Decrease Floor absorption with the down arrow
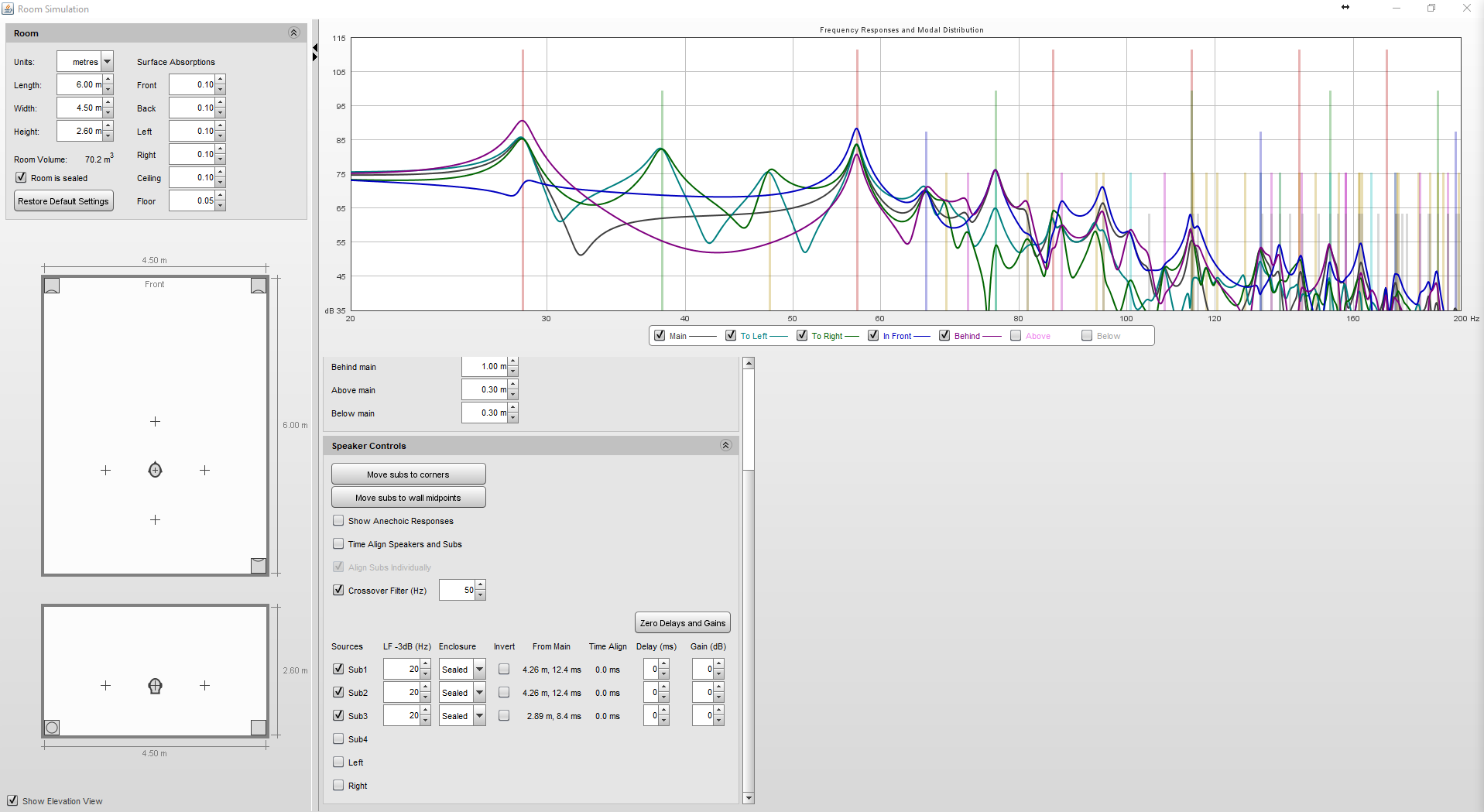1484x812 pixels. pos(221,206)
